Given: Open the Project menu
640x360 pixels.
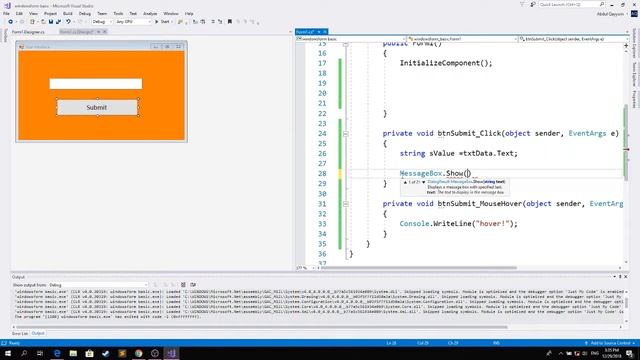Looking at the screenshot, I should [x=50, y=13].
